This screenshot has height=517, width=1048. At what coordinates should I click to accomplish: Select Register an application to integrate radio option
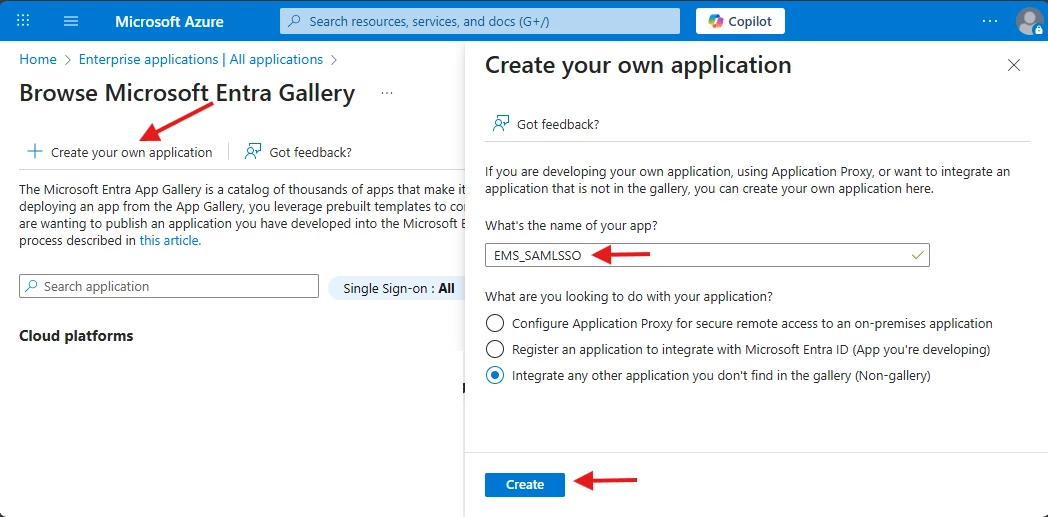tap(495, 349)
